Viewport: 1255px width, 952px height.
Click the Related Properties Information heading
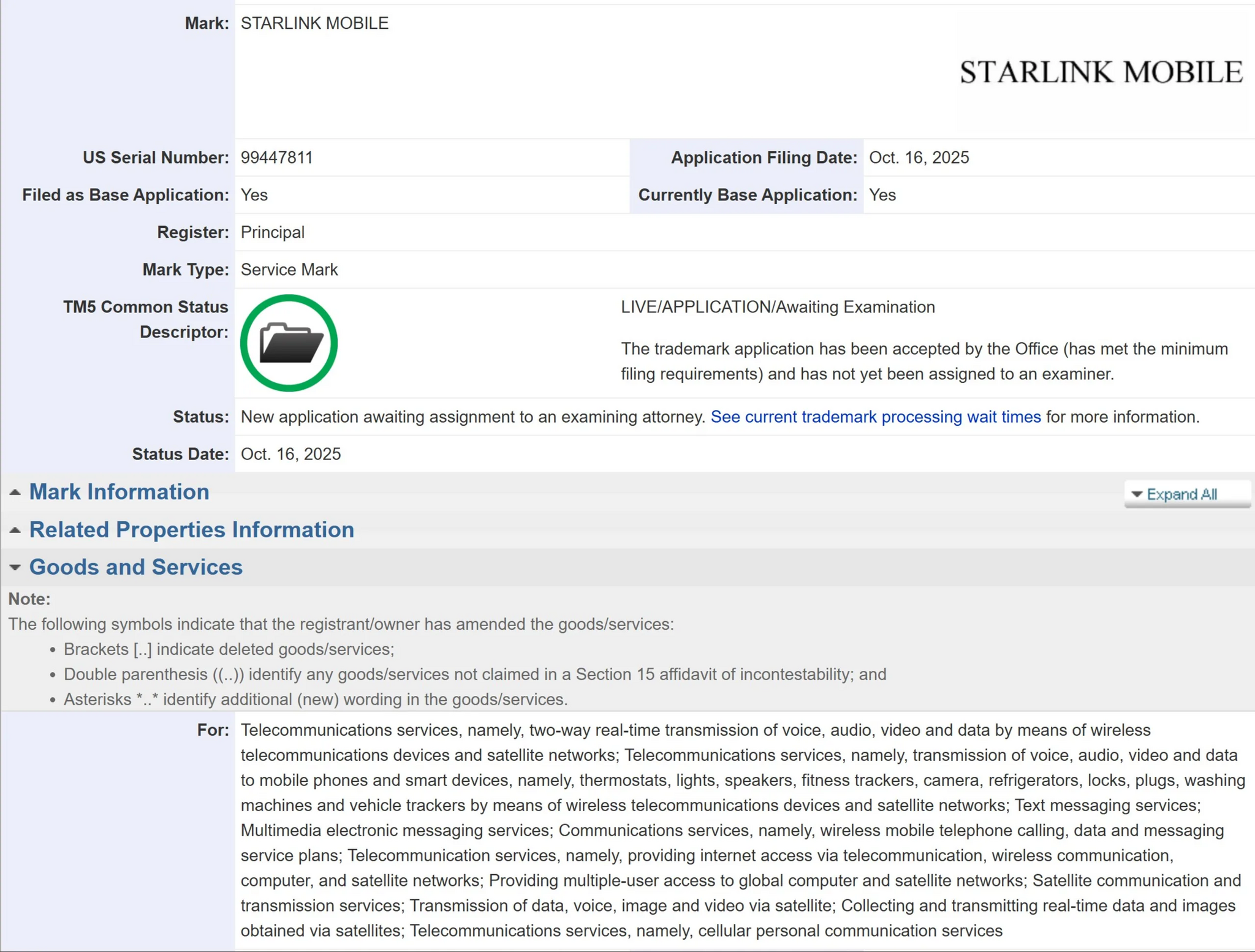click(191, 530)
